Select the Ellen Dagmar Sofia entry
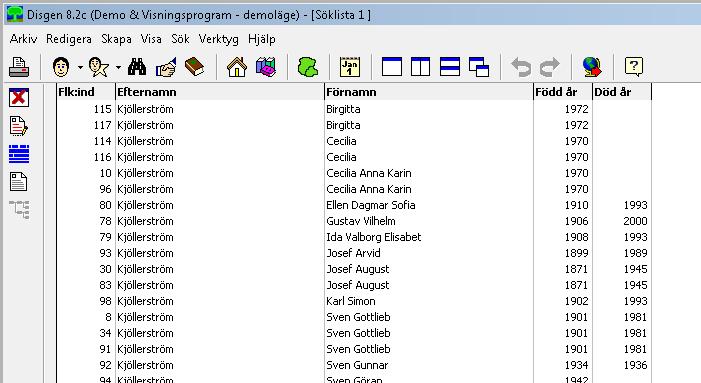This screenshot has width=701, height=383. coord(371,205)
